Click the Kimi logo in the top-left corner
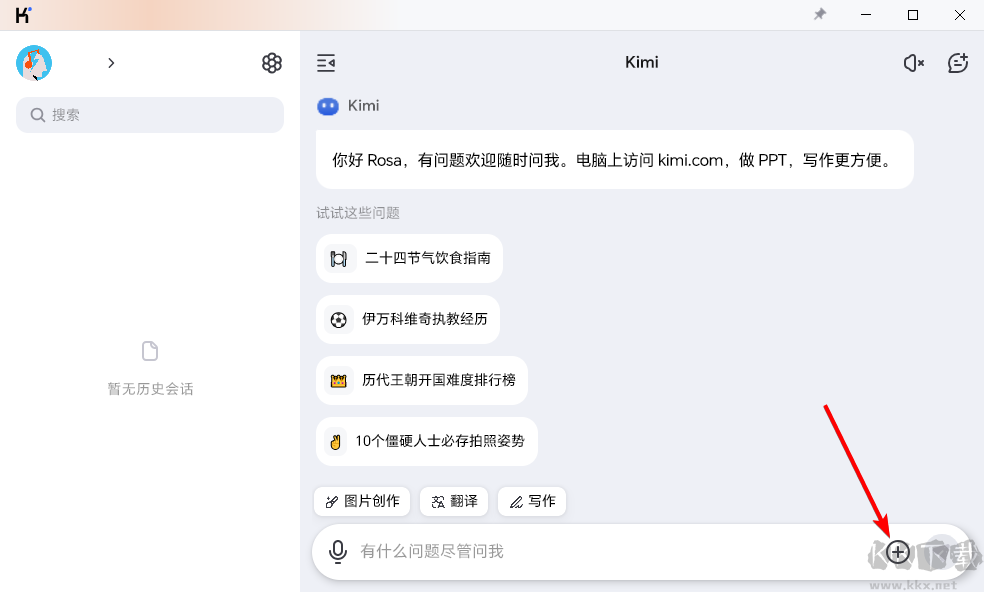Viewport: 984px width, 592px height. click(x=20, y=14)
